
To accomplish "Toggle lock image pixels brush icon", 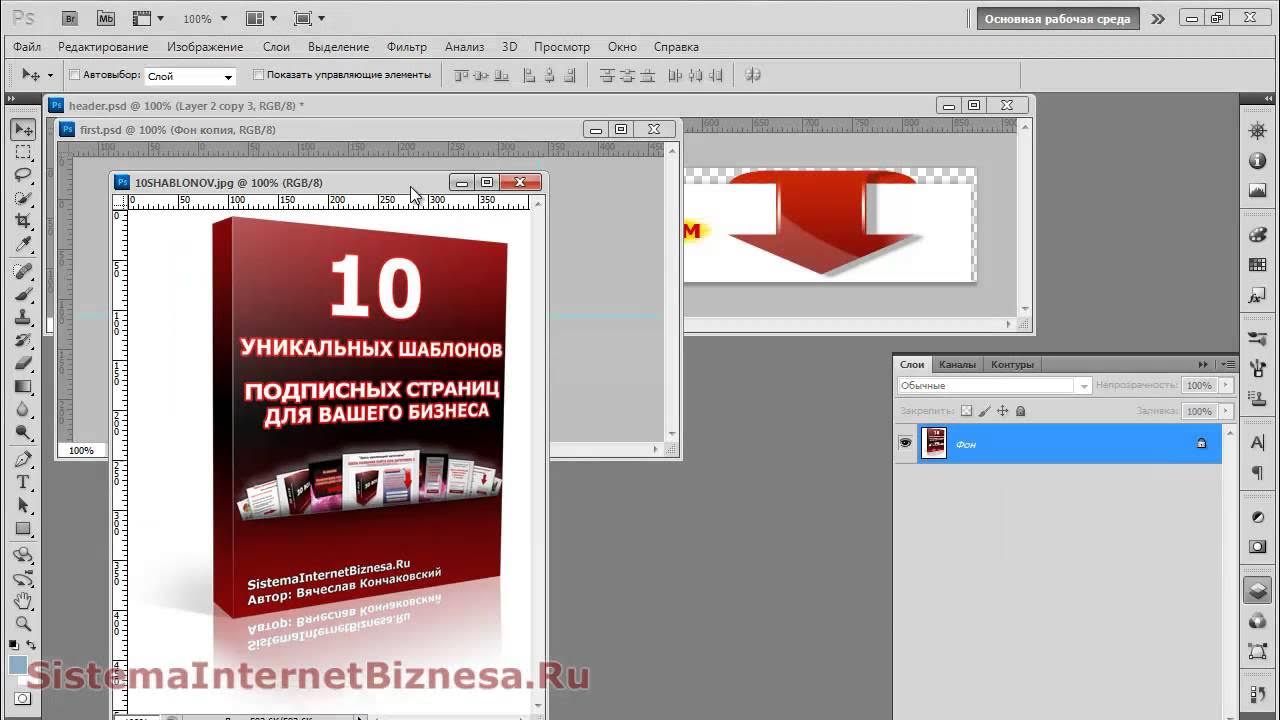I will click(984, 411).
